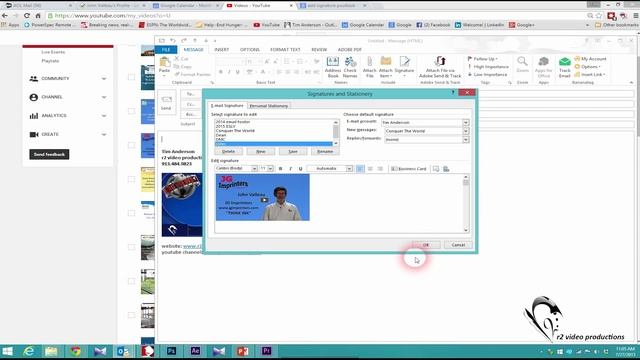Click OK in Signatures and Stationery dialog
Image resolution: width=640 pixels, height=360 pixels.
tap(426, 245)
